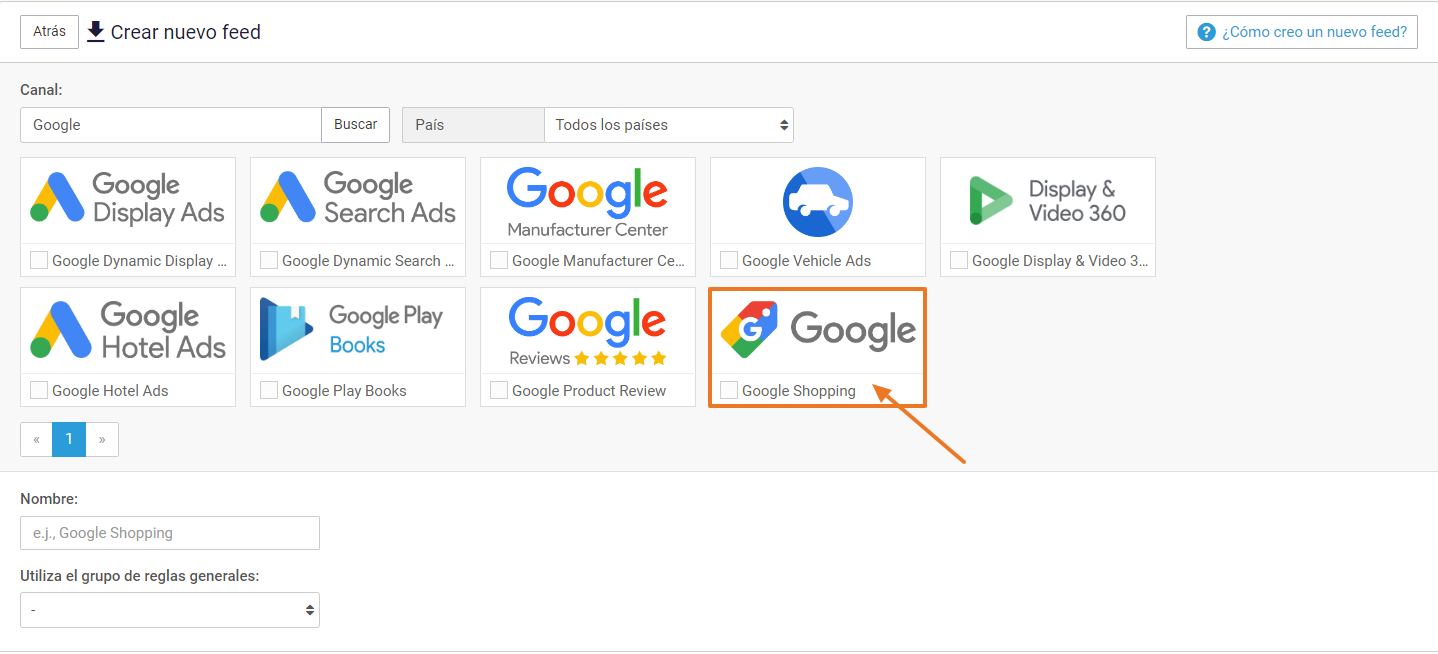Select the Google Display Ads logo thumbnail
The height and width of the screenshot is (654, 1438).
[128, 199]
